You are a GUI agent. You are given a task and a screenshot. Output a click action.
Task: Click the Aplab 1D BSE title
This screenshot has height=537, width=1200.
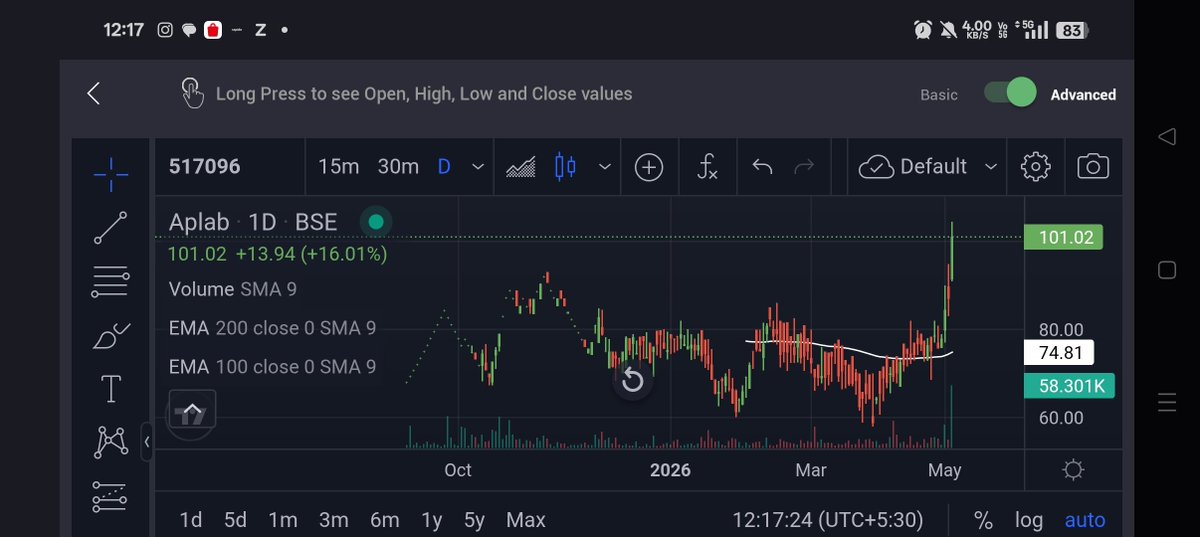(253, 222)
